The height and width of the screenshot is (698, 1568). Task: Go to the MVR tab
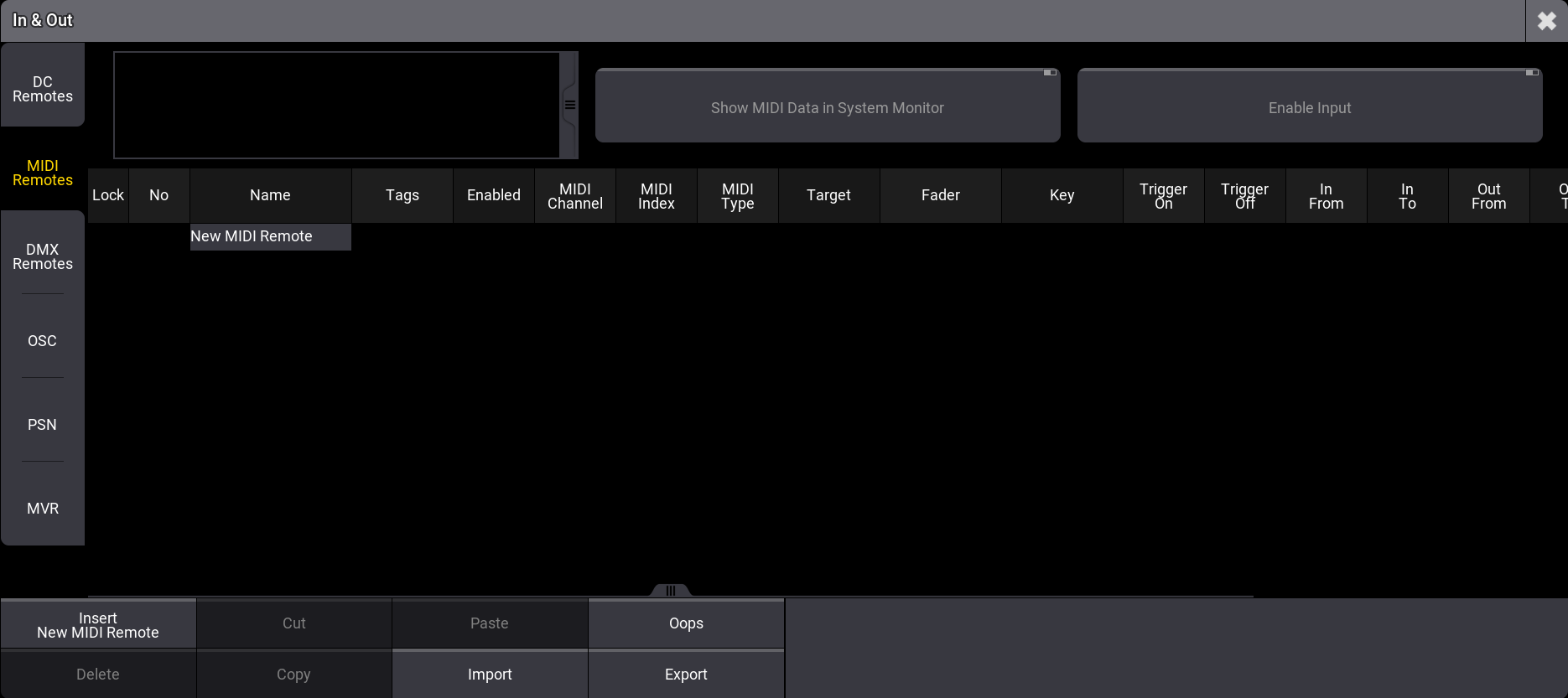pos(43,509)
